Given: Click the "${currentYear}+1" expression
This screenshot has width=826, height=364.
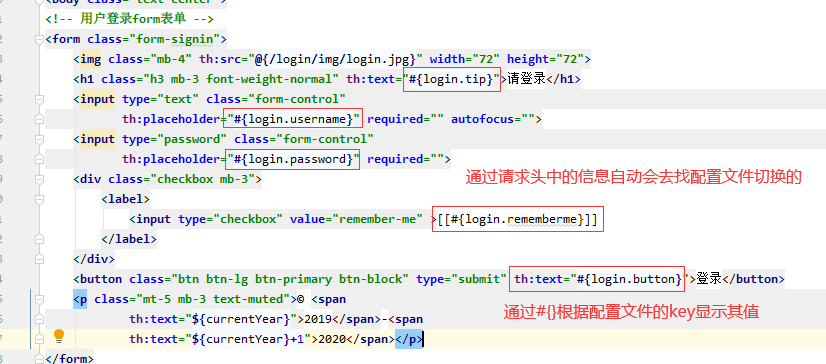Looking at the screenshot, I should click(x=248, y=339).
